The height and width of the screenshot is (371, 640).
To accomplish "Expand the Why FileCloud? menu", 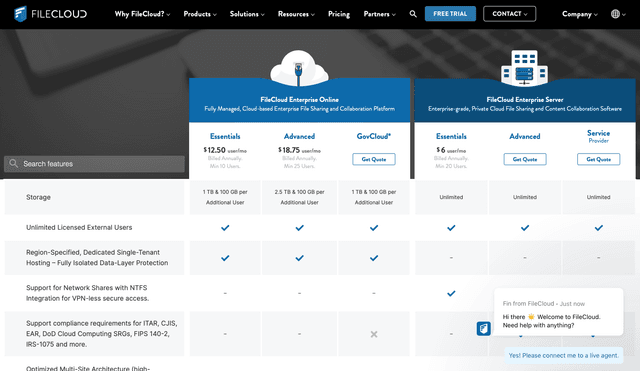I will [x=142, y=14].
